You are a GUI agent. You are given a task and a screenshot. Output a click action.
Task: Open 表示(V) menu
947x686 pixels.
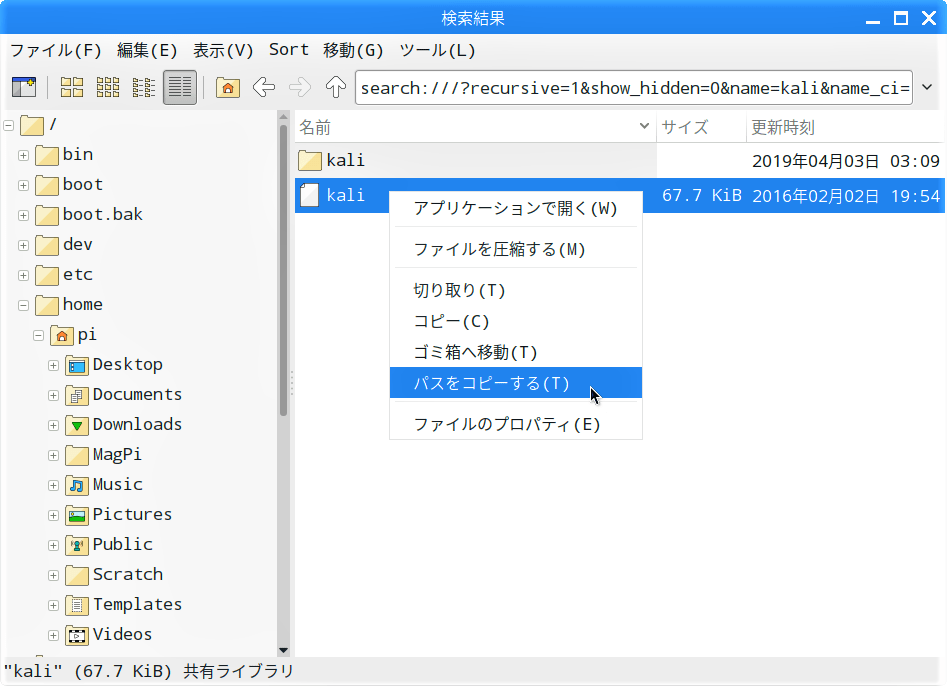223,50
